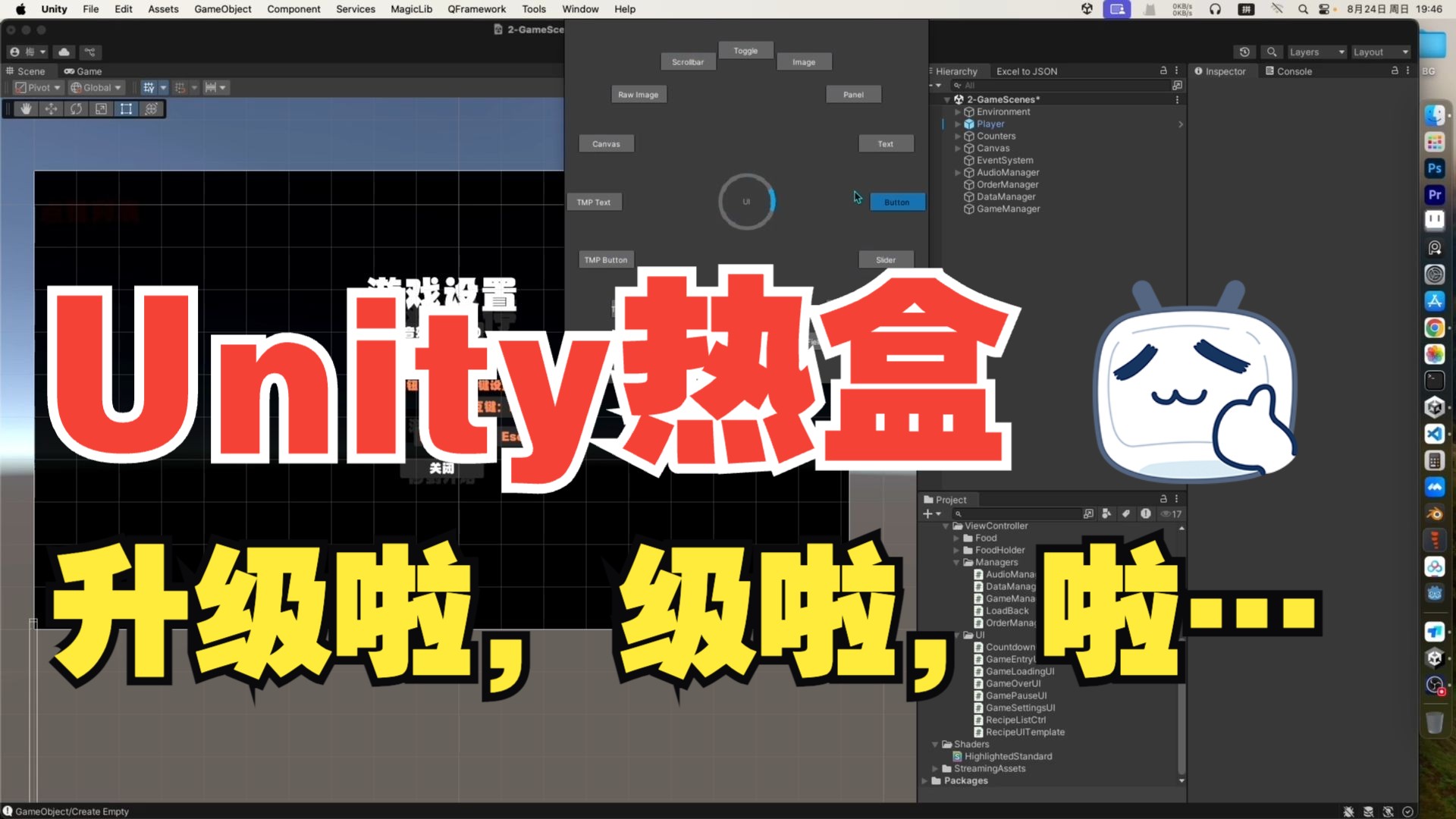
Task: Select the Rect tool
Action: point(126,109)
